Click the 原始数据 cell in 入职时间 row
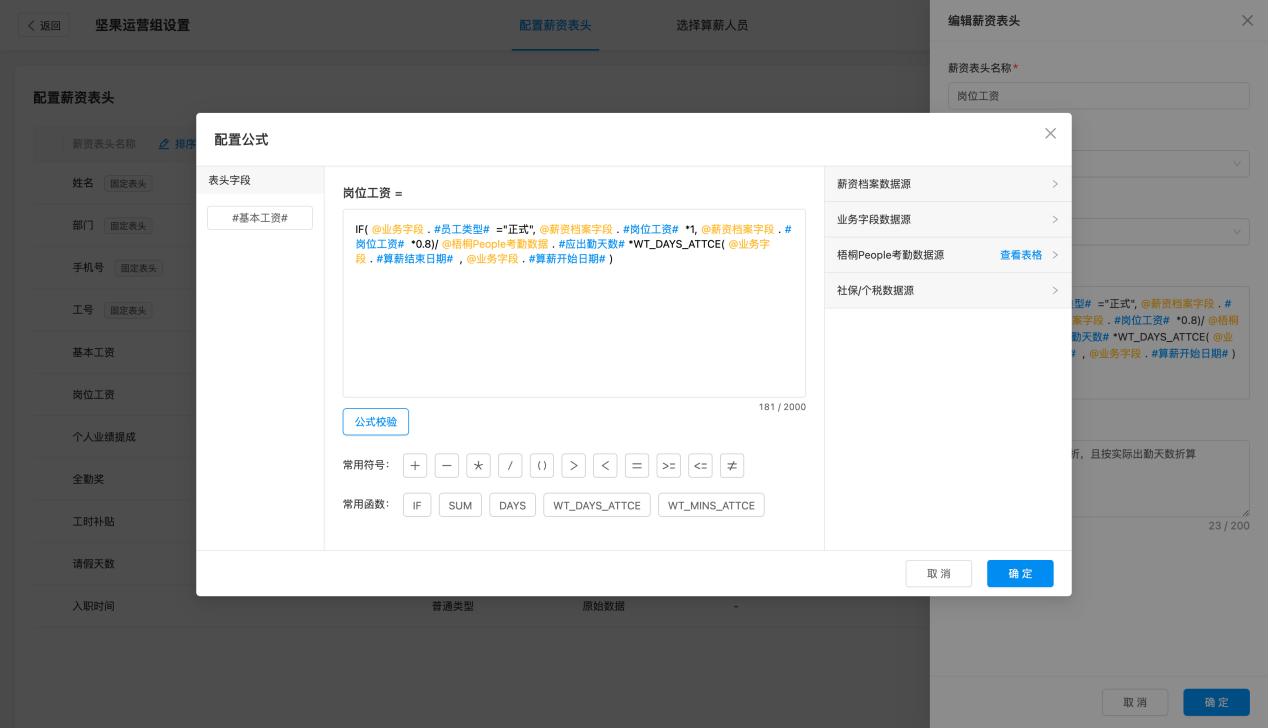Image resolution: width=1268 pixels, height=728 pixels. pyautogui.click(x=603, y=606)
